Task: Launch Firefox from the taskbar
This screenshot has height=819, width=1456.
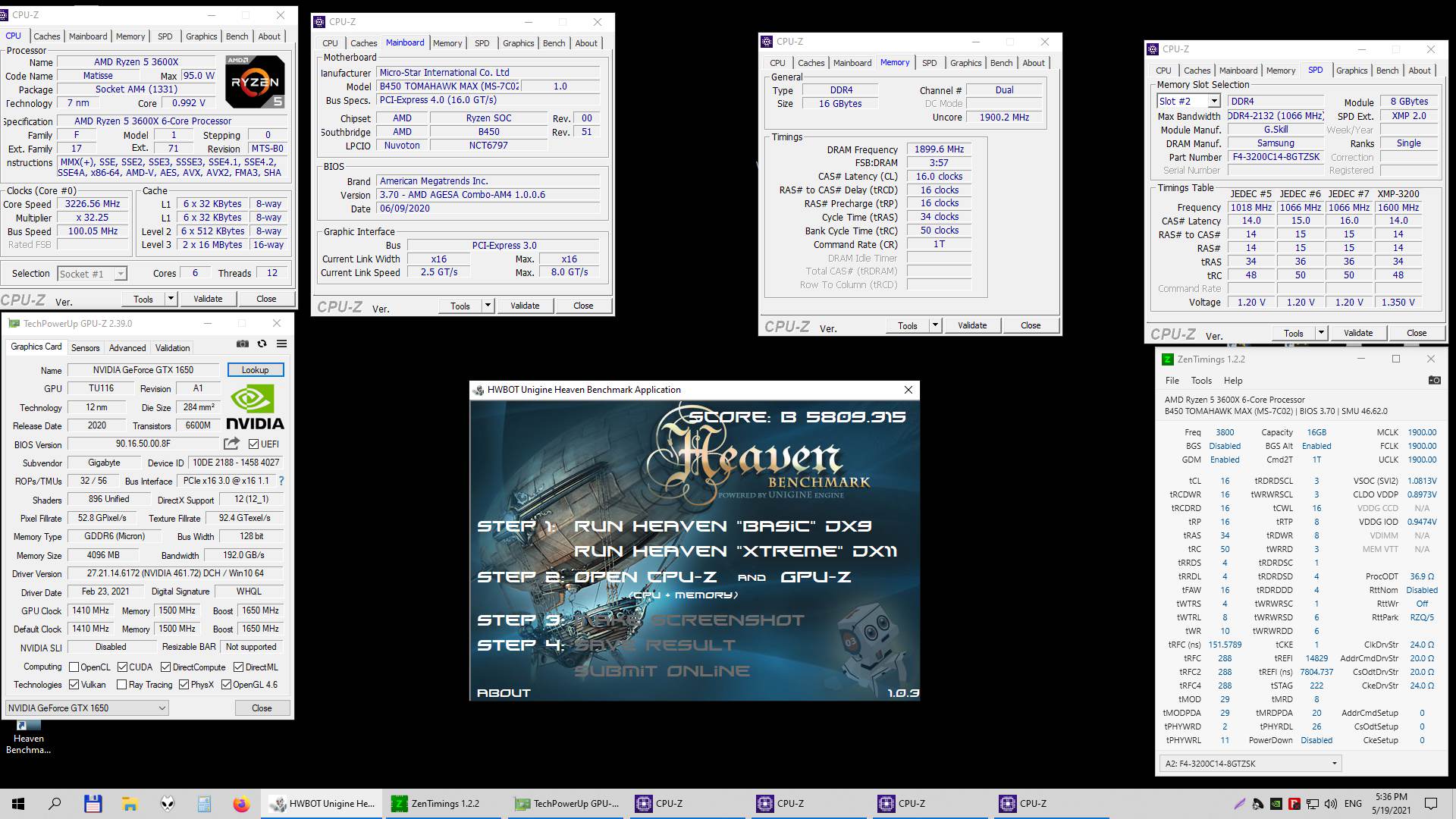Action: pos(241,804)
